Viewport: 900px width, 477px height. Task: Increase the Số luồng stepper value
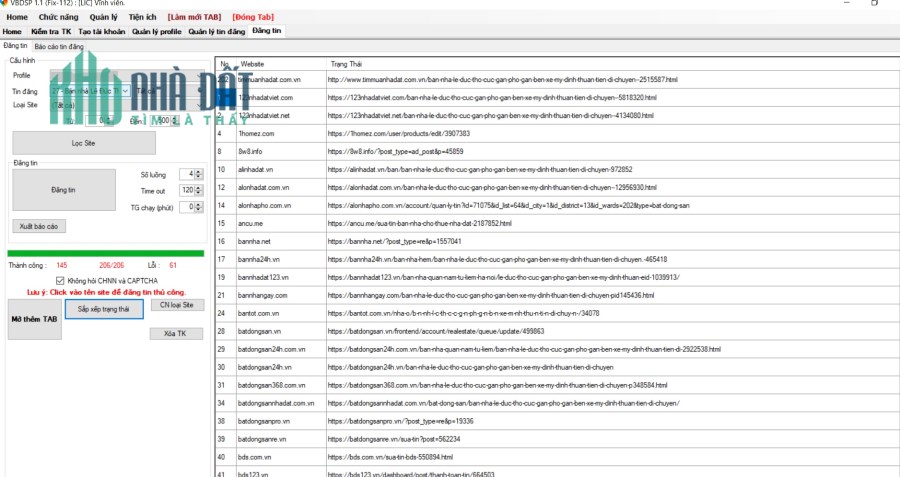(x=199, y=171)
